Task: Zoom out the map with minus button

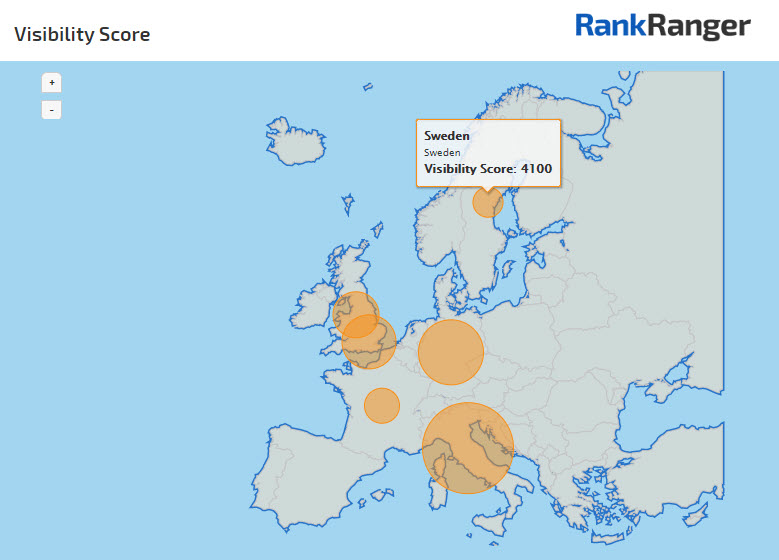Action: point(52,110)
